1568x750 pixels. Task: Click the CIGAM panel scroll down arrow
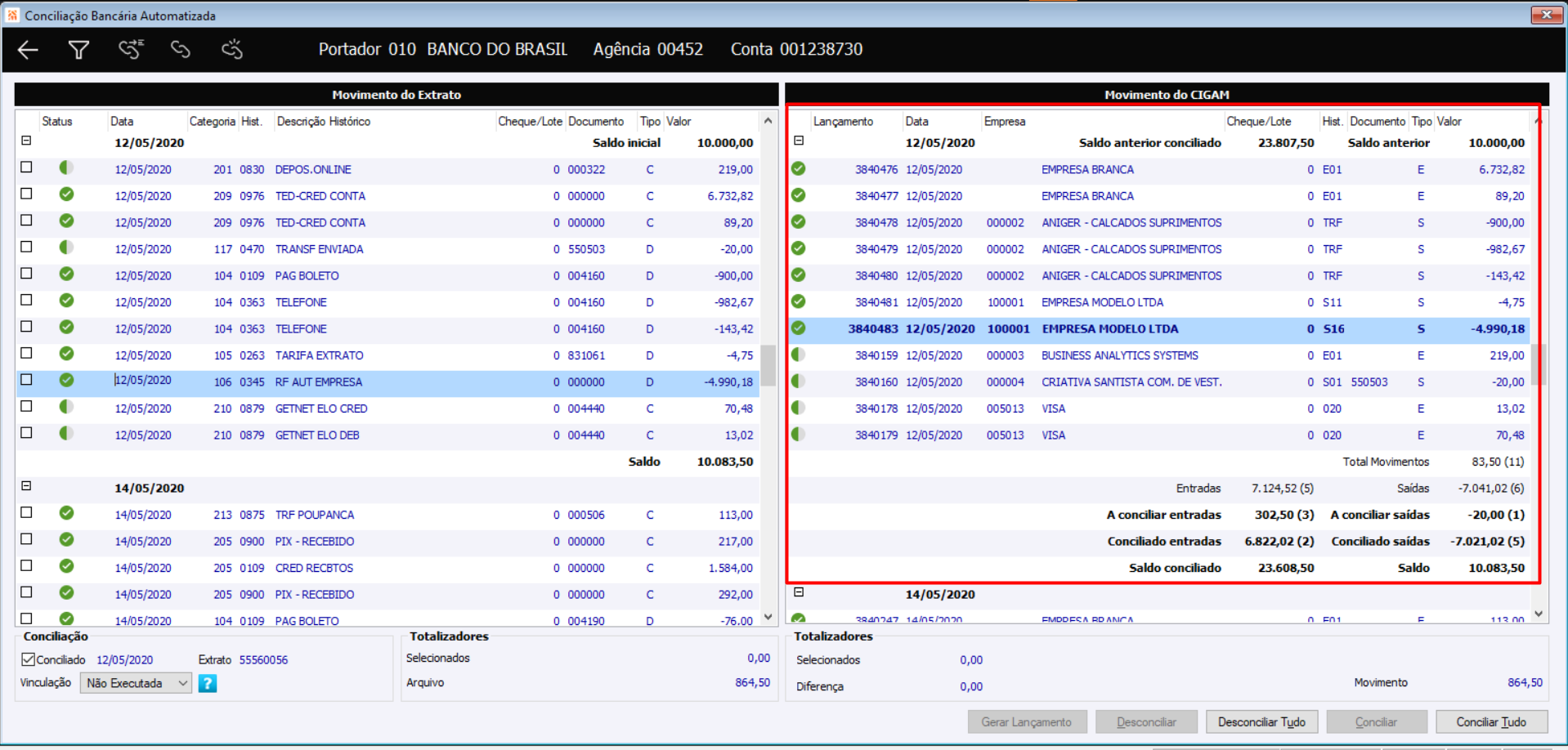pos(1539,614)
